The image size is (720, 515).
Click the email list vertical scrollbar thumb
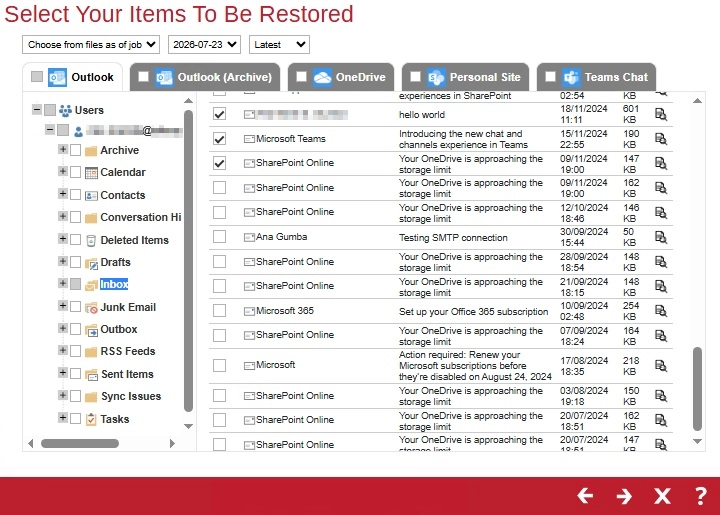(697, 389)
